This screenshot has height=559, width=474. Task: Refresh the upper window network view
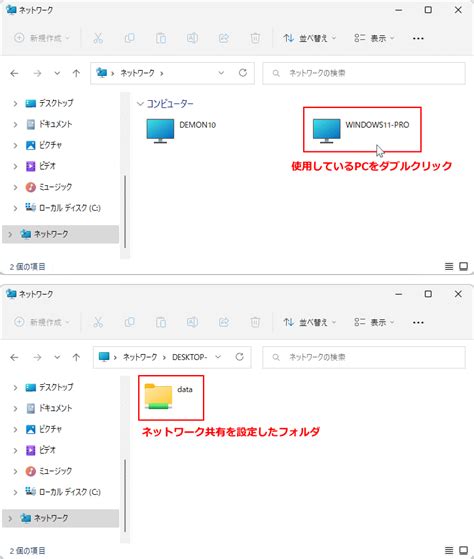[243, 73]
